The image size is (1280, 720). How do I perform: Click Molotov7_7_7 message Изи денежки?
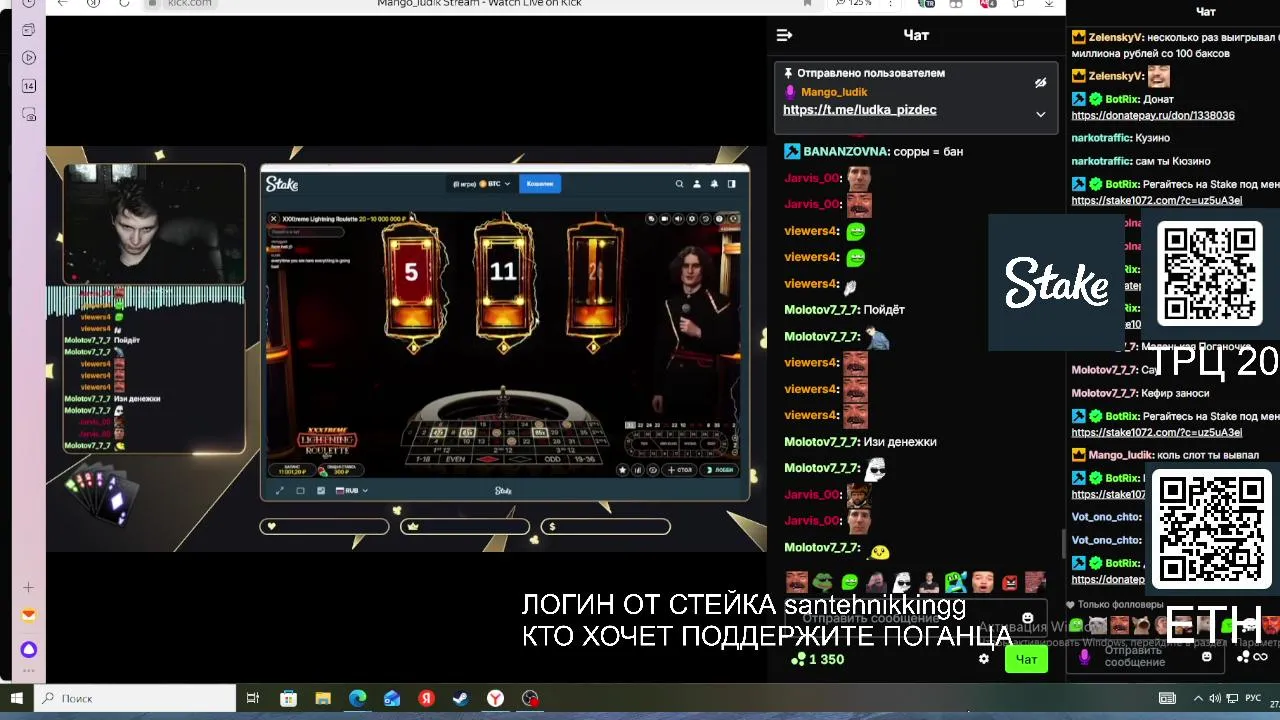900,442
